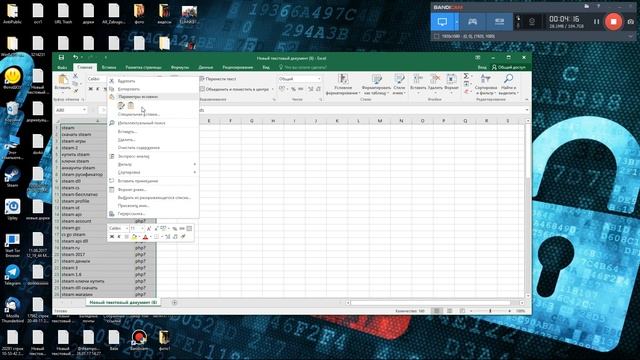Open Steam desktop shortcut
The height and width of the screenshot is (360, 640).
pos(12,177)
